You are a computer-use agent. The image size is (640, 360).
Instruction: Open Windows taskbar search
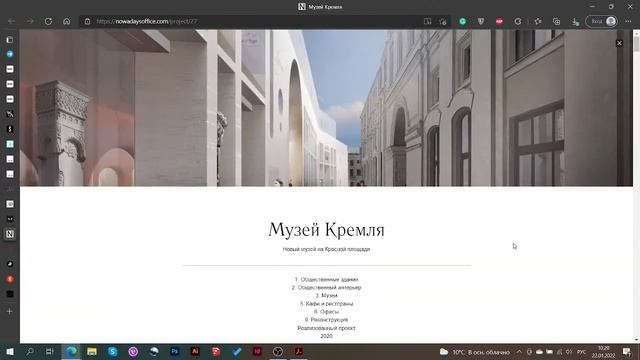coord(30,351)
